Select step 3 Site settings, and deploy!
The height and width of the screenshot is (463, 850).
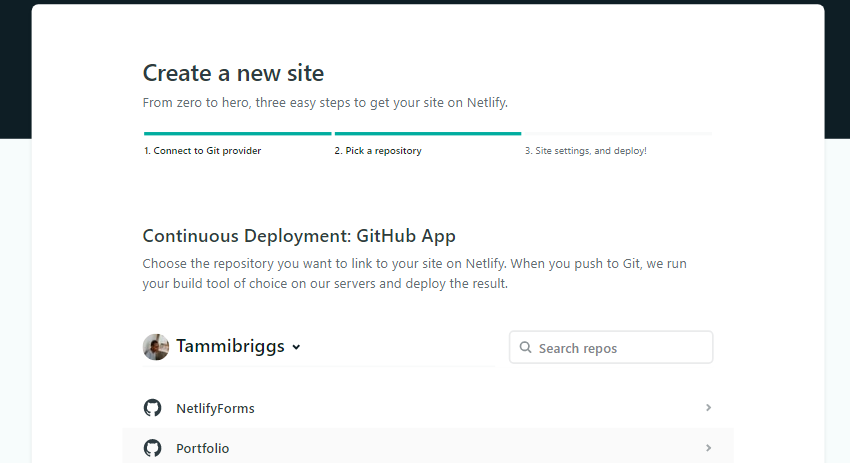pyautogui.click(x=585, y=151)
